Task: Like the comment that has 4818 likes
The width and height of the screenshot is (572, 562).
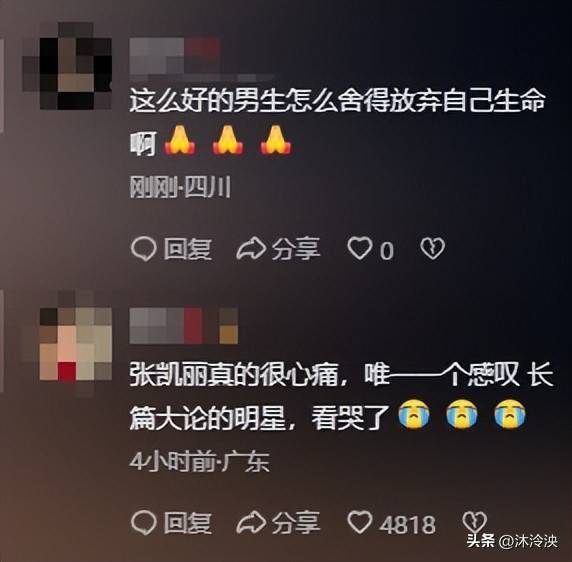Action: pyautogui.click(x=360, y=522)
